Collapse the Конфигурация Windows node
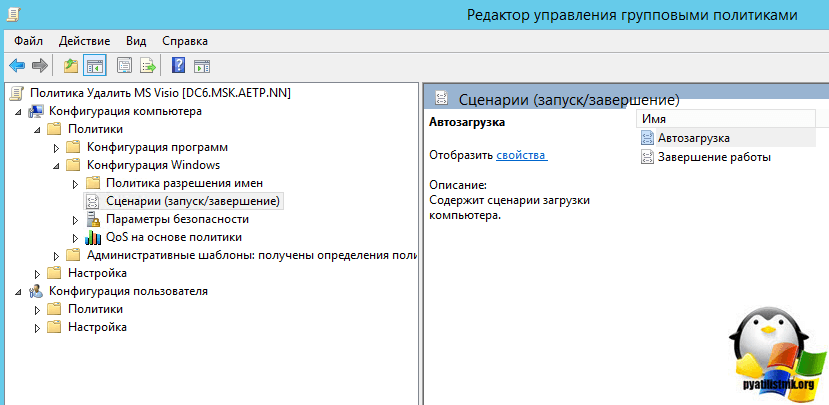This screenshot has width=829, height=405. coord(57,165)
